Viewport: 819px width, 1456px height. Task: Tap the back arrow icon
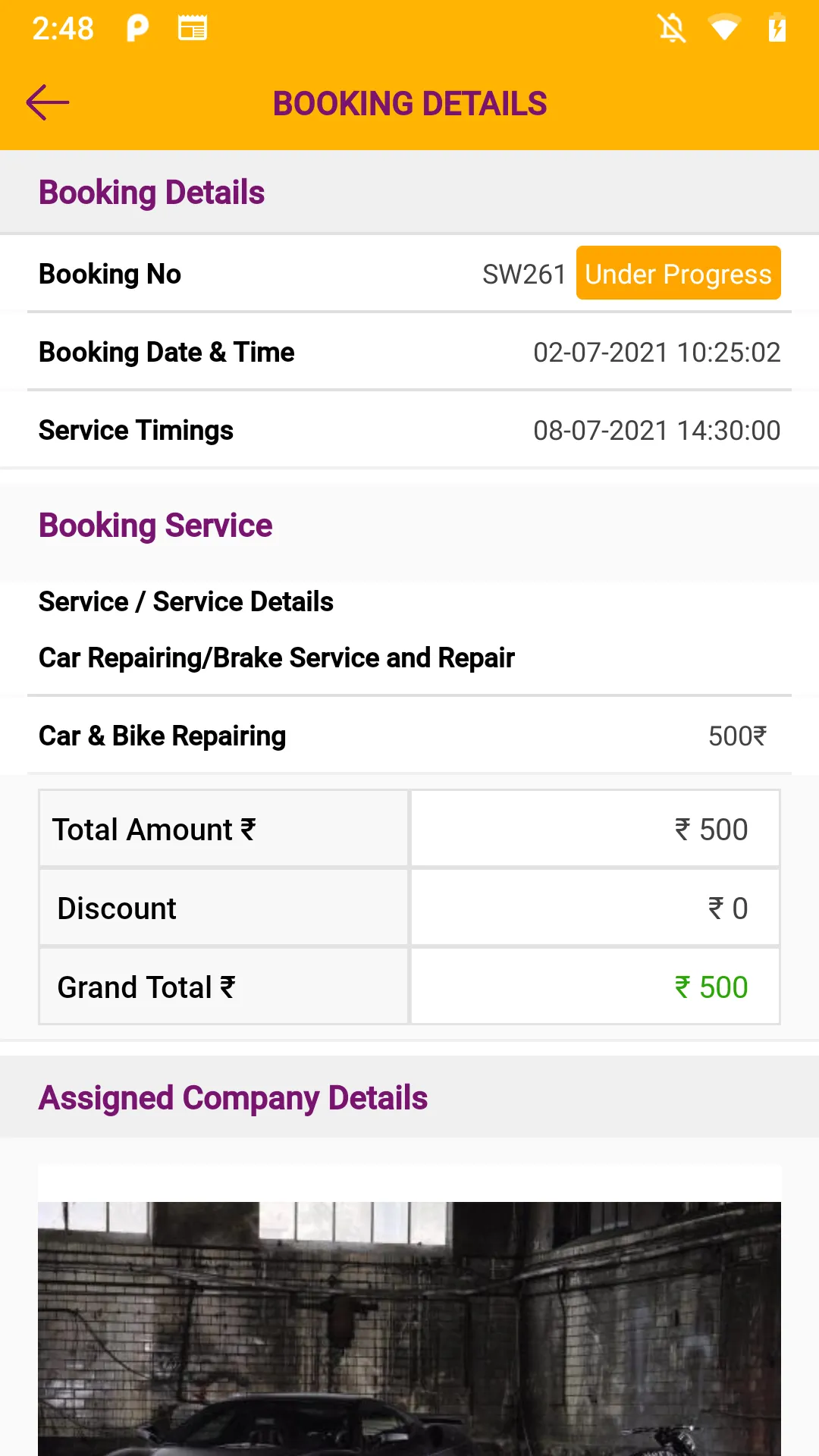(47, 102)
